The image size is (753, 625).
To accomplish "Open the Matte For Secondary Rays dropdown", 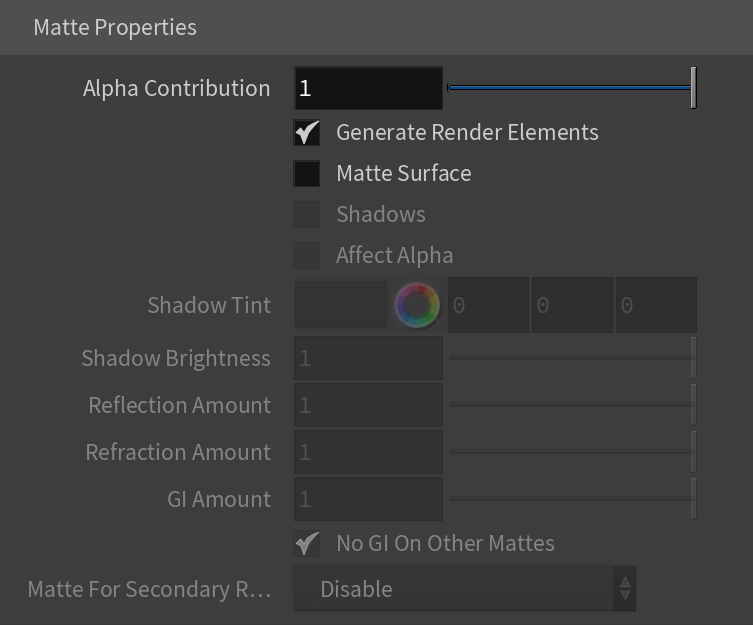I will tap(464, 588).
